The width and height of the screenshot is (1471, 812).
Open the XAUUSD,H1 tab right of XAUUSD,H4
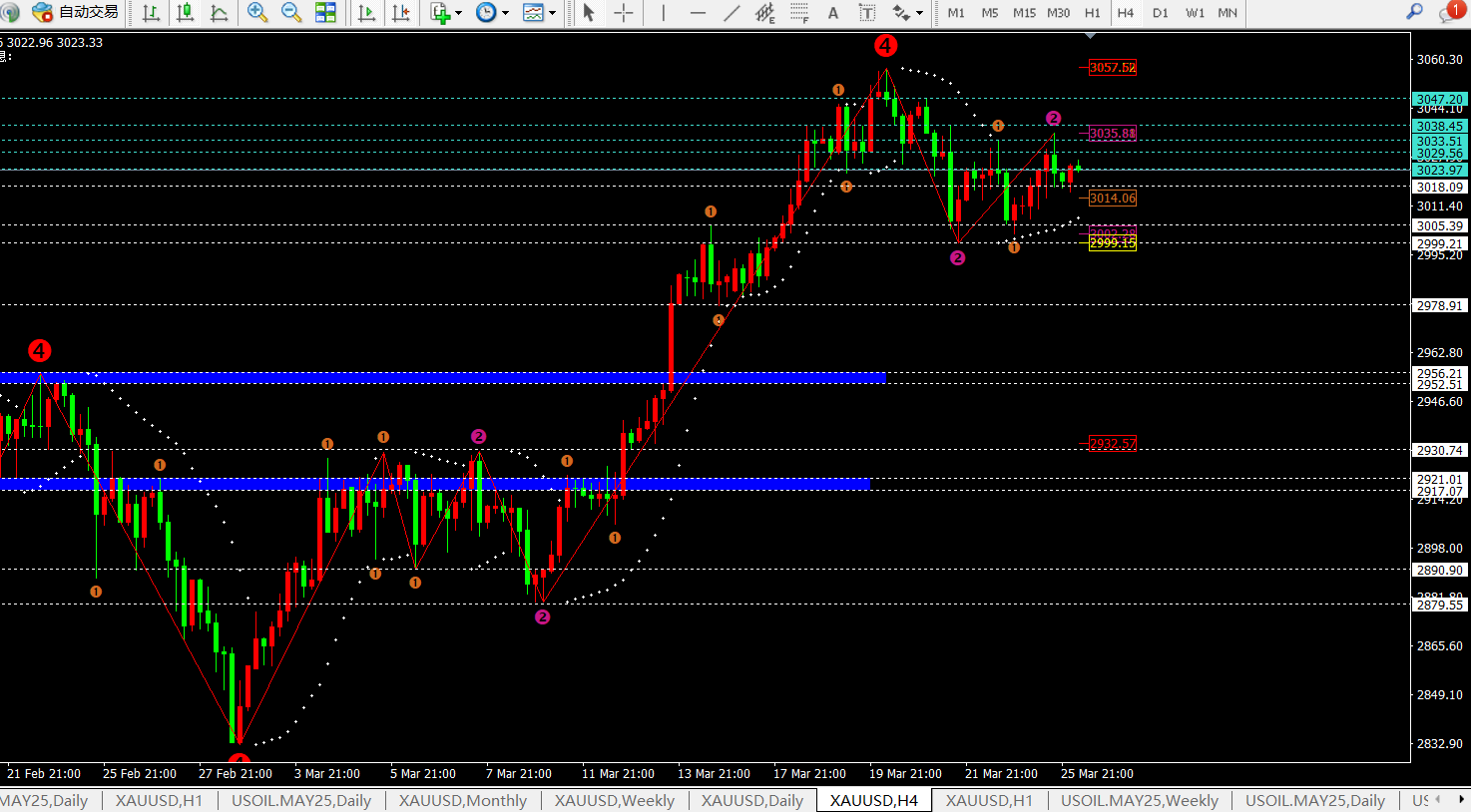(989, 800)
